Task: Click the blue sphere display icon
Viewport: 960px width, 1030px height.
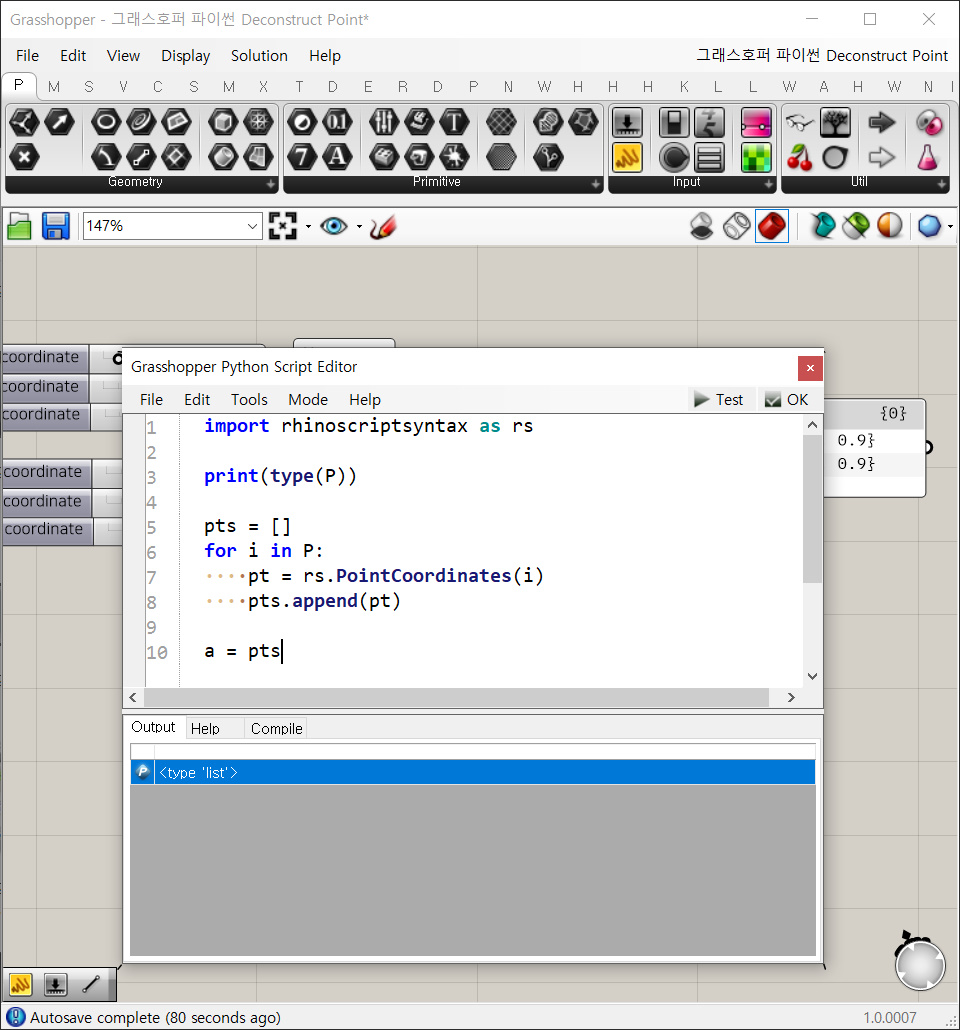Action: click(929, 227)
